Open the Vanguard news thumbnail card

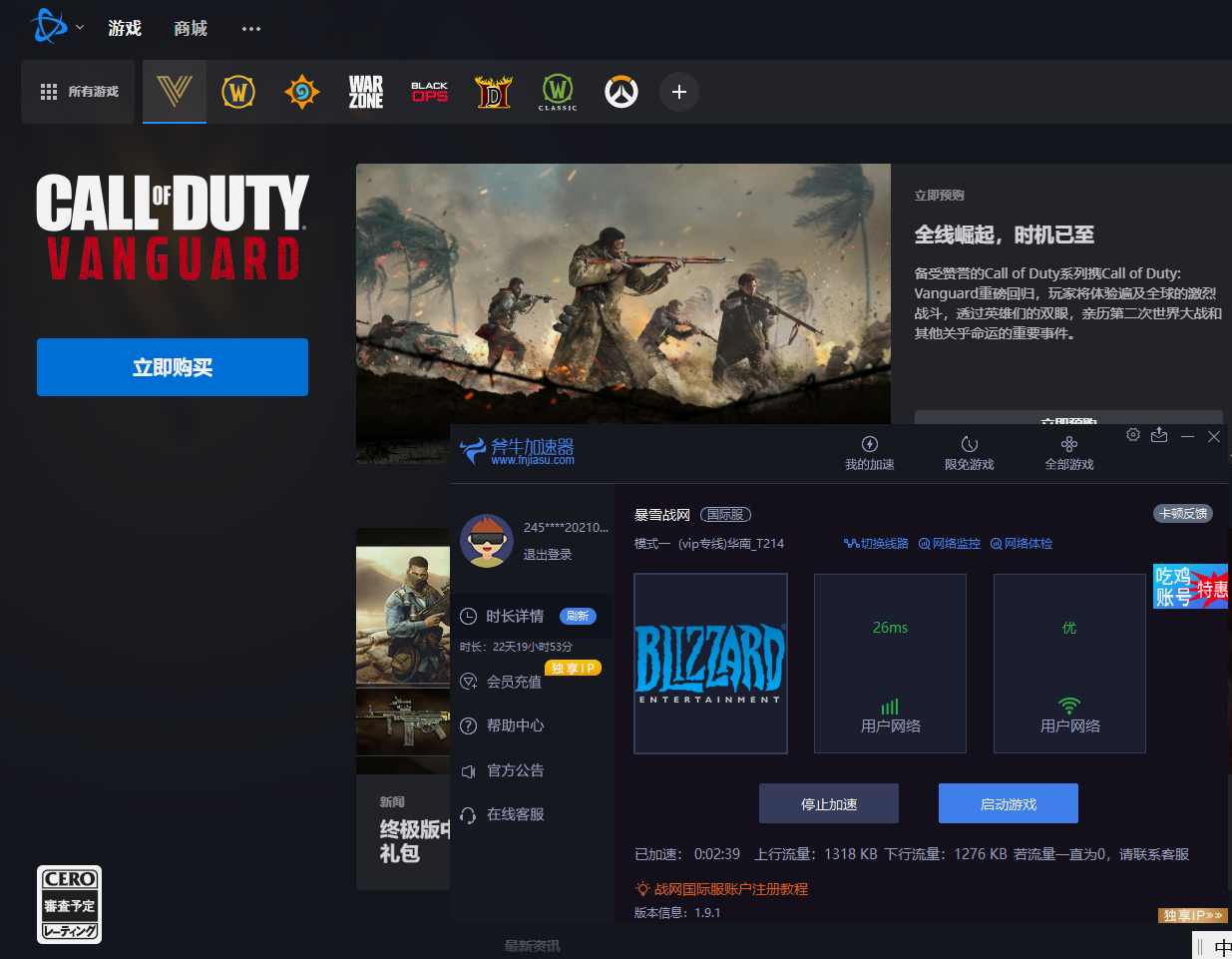pos(403,651)
